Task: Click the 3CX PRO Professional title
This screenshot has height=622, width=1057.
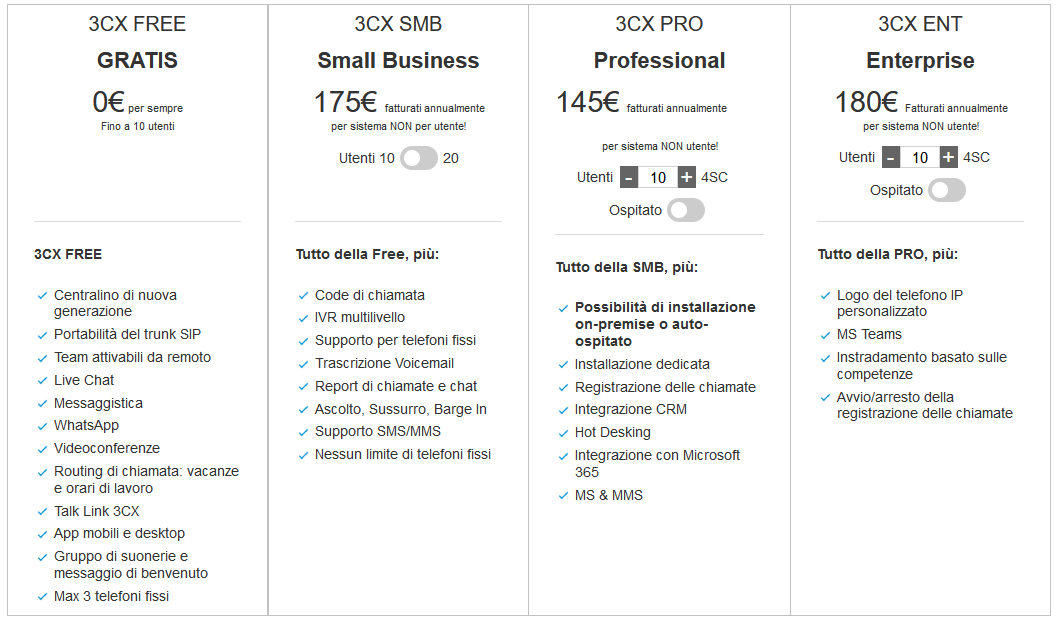Action: point(659,60)
